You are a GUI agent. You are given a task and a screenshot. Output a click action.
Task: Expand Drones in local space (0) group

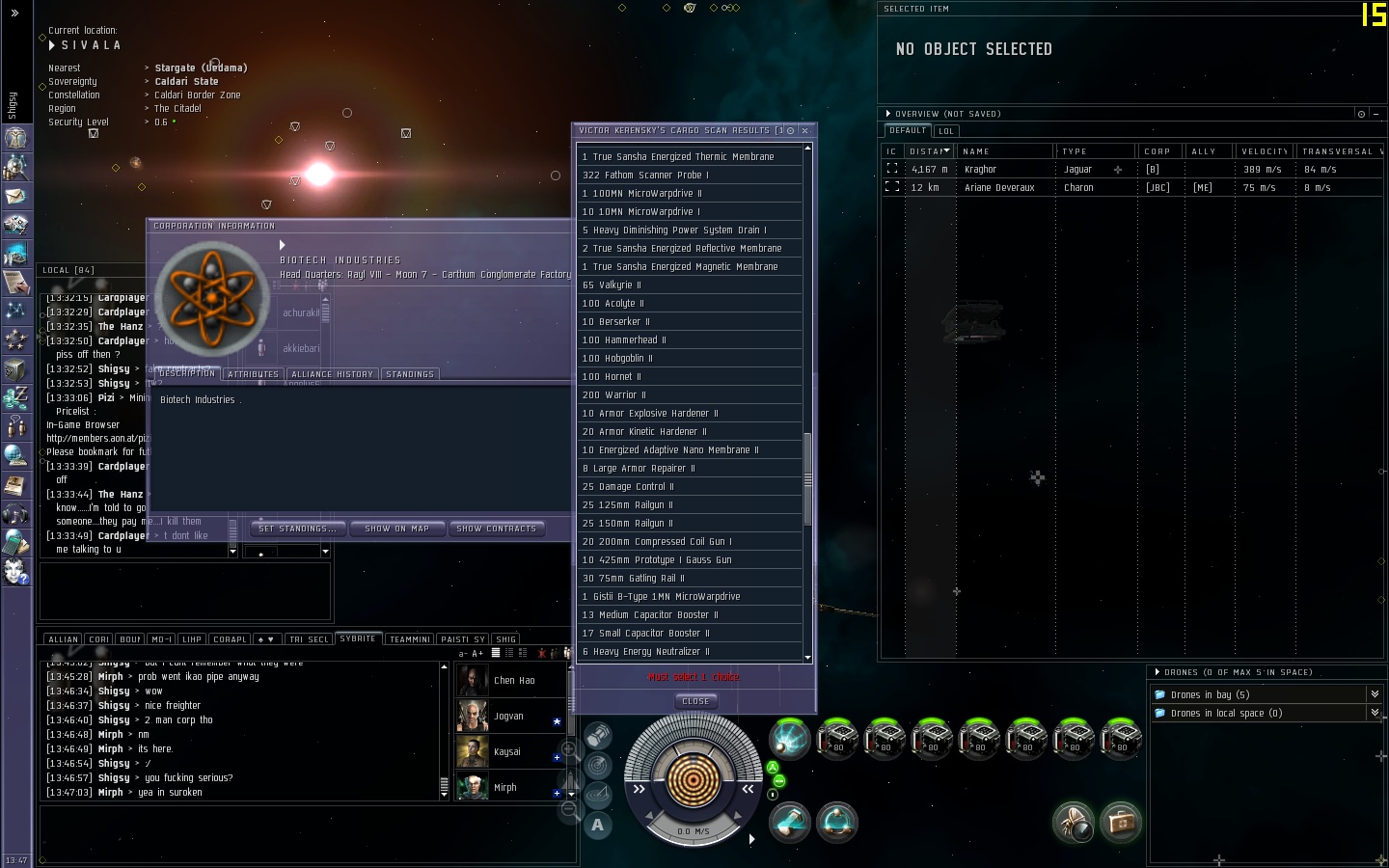[1375, 713]
